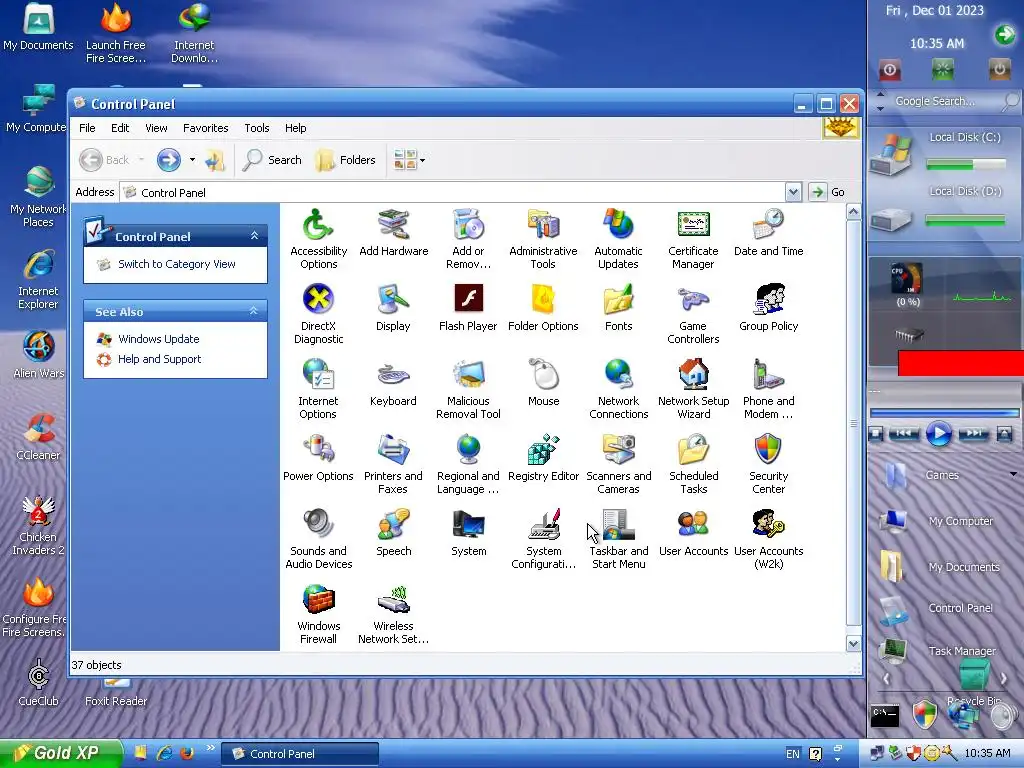Screen dimensions: 1024x768
Task: Open the Favorites menu
Action: [x=206, y=128]
